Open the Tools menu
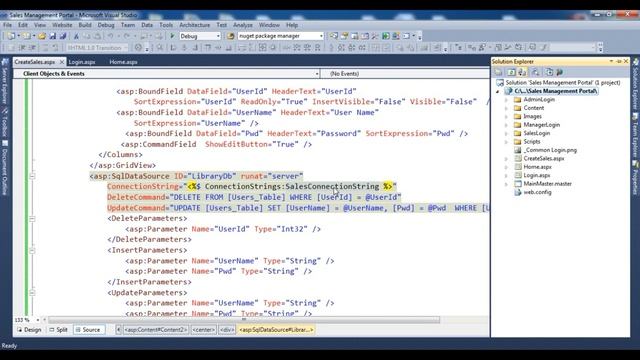This screenshot has height=360, width=640. (166, 25)
